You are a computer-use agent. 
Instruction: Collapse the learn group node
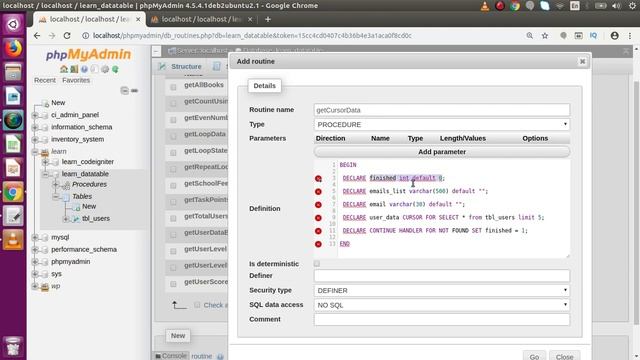pyautogui.click(x=35, y=151)
